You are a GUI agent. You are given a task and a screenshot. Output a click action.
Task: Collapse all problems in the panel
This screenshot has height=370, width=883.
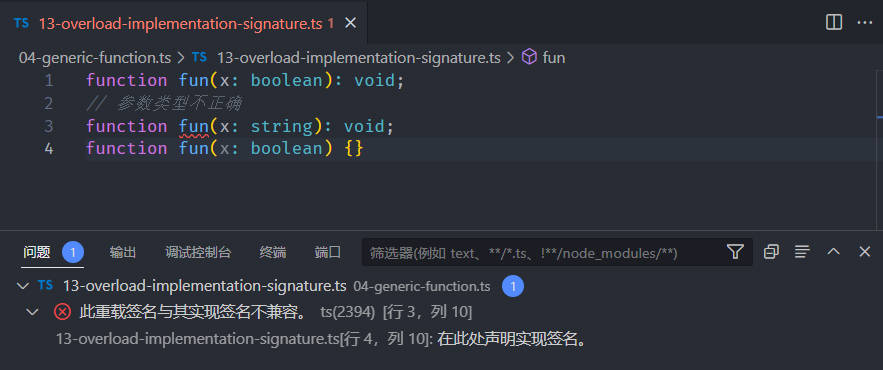(x=771, y=252)
